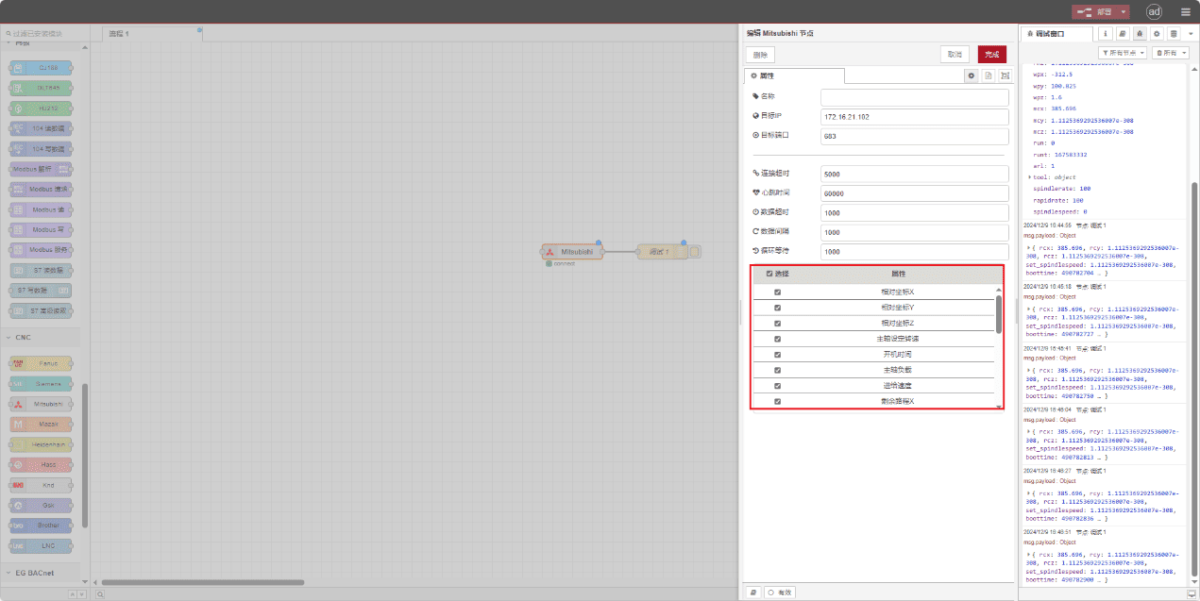This screenshot has width=1200, height=601.
Task: Click the attribute table vertical scrollbar
Action: pyautogui.click(x=999, y=313)
